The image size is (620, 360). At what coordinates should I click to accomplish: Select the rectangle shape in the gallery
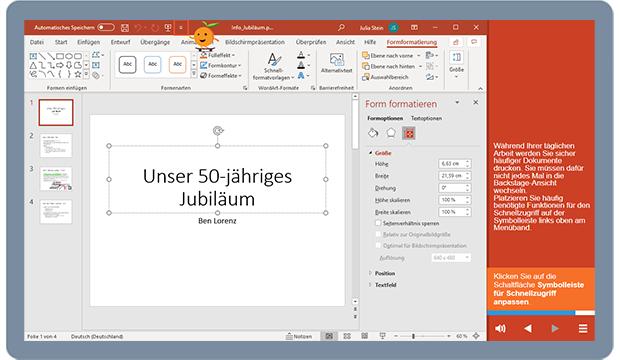tap(60, 56)
